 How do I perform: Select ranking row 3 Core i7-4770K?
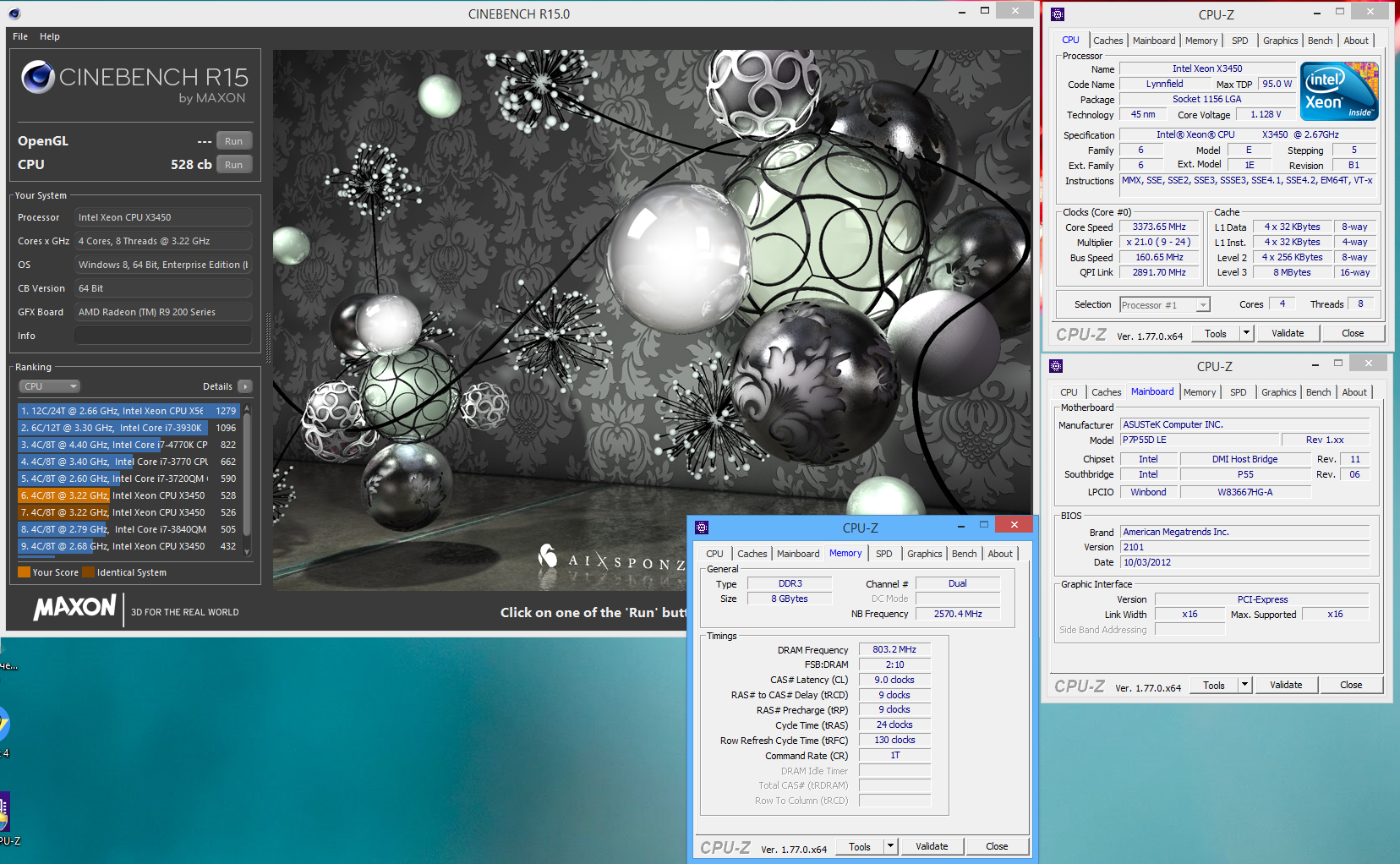[129, 445]
